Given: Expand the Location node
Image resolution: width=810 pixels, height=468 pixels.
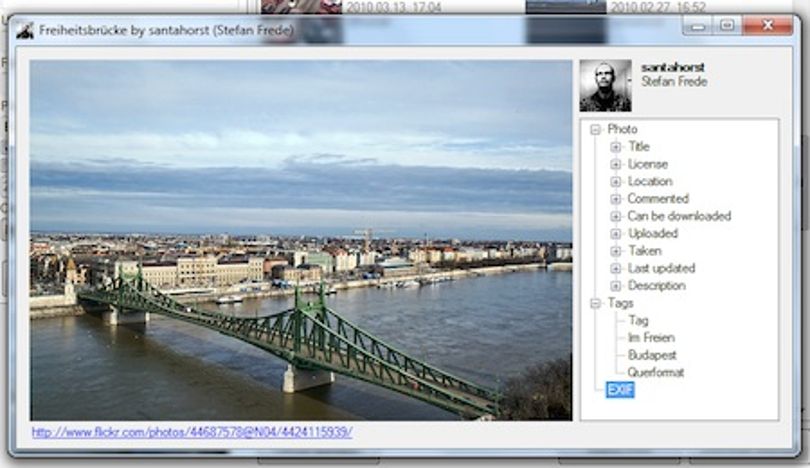Looking at the screenshot, I should (615, 181).
